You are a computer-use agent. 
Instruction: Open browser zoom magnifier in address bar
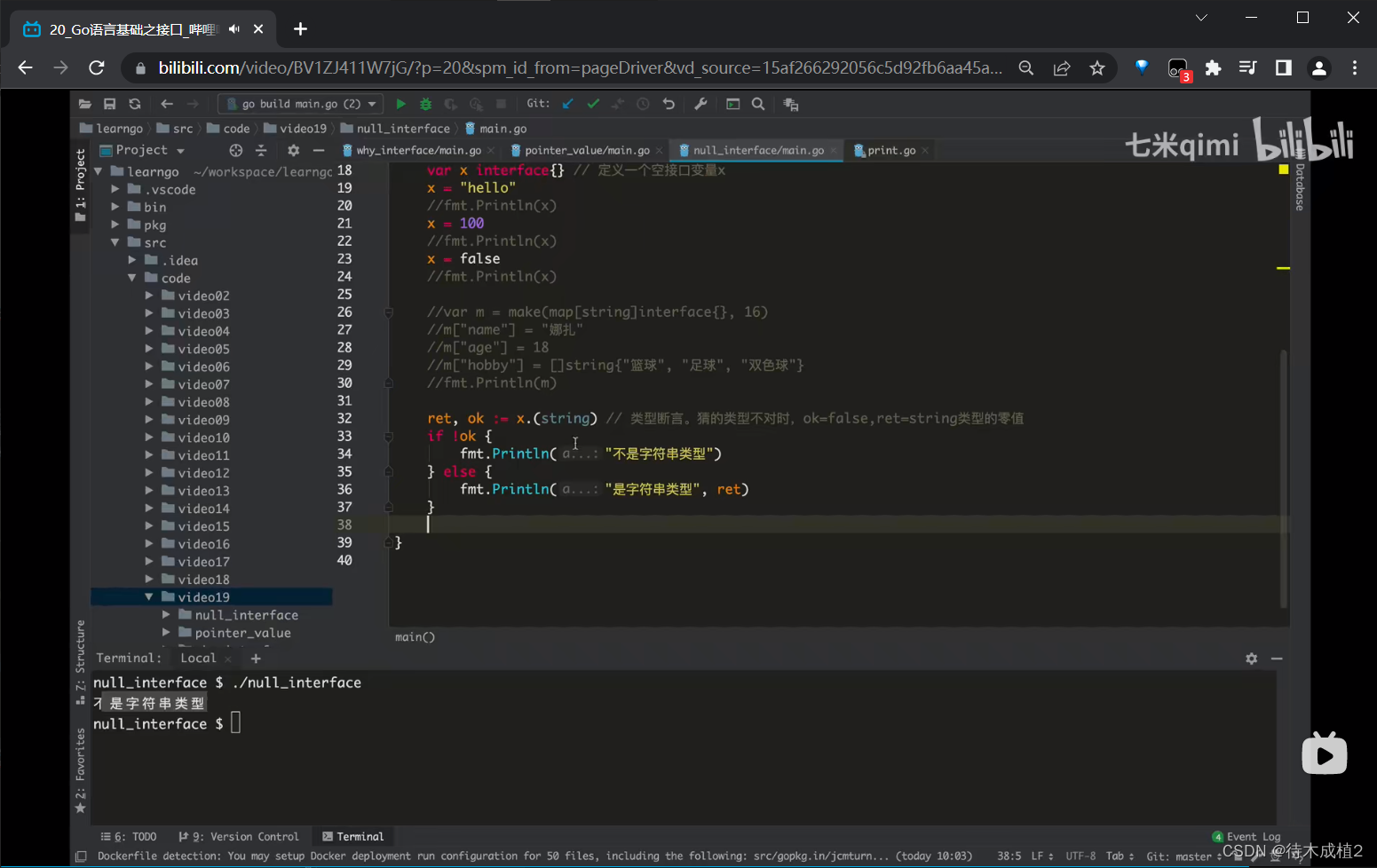[1026, 68]
